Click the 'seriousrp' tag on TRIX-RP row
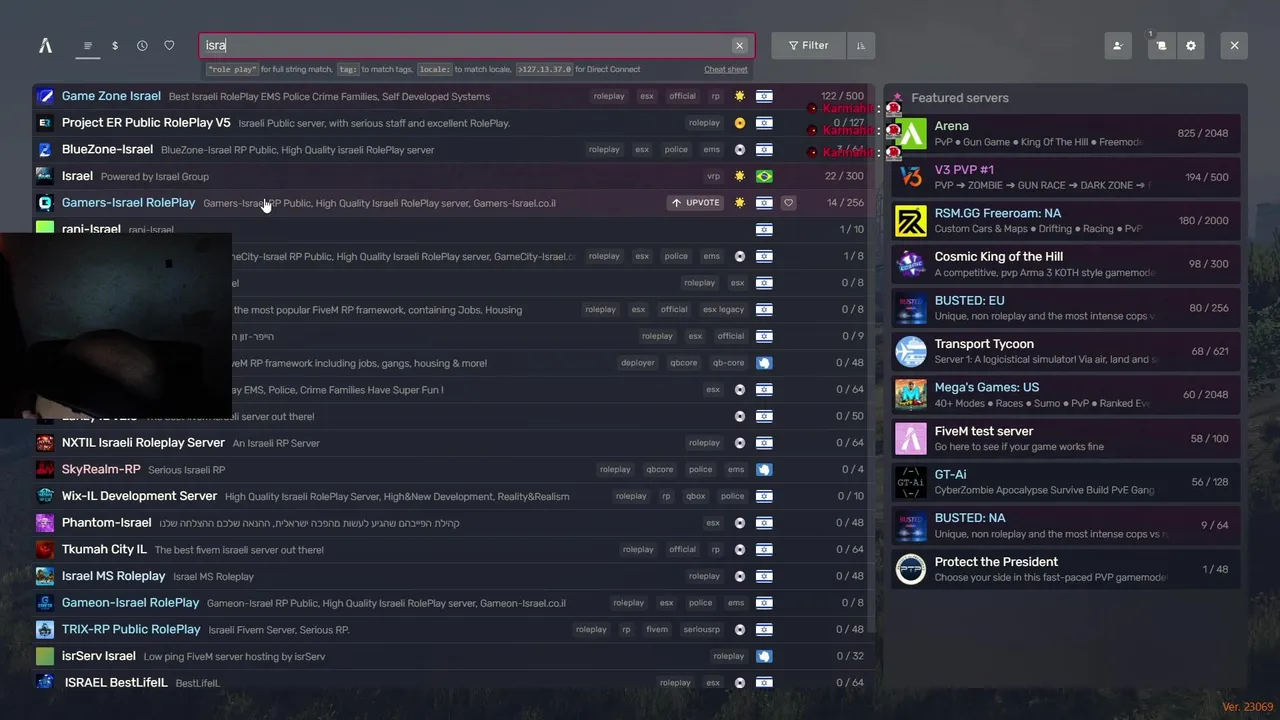This screenshot has height=720, width=1280. click(701, 629)
